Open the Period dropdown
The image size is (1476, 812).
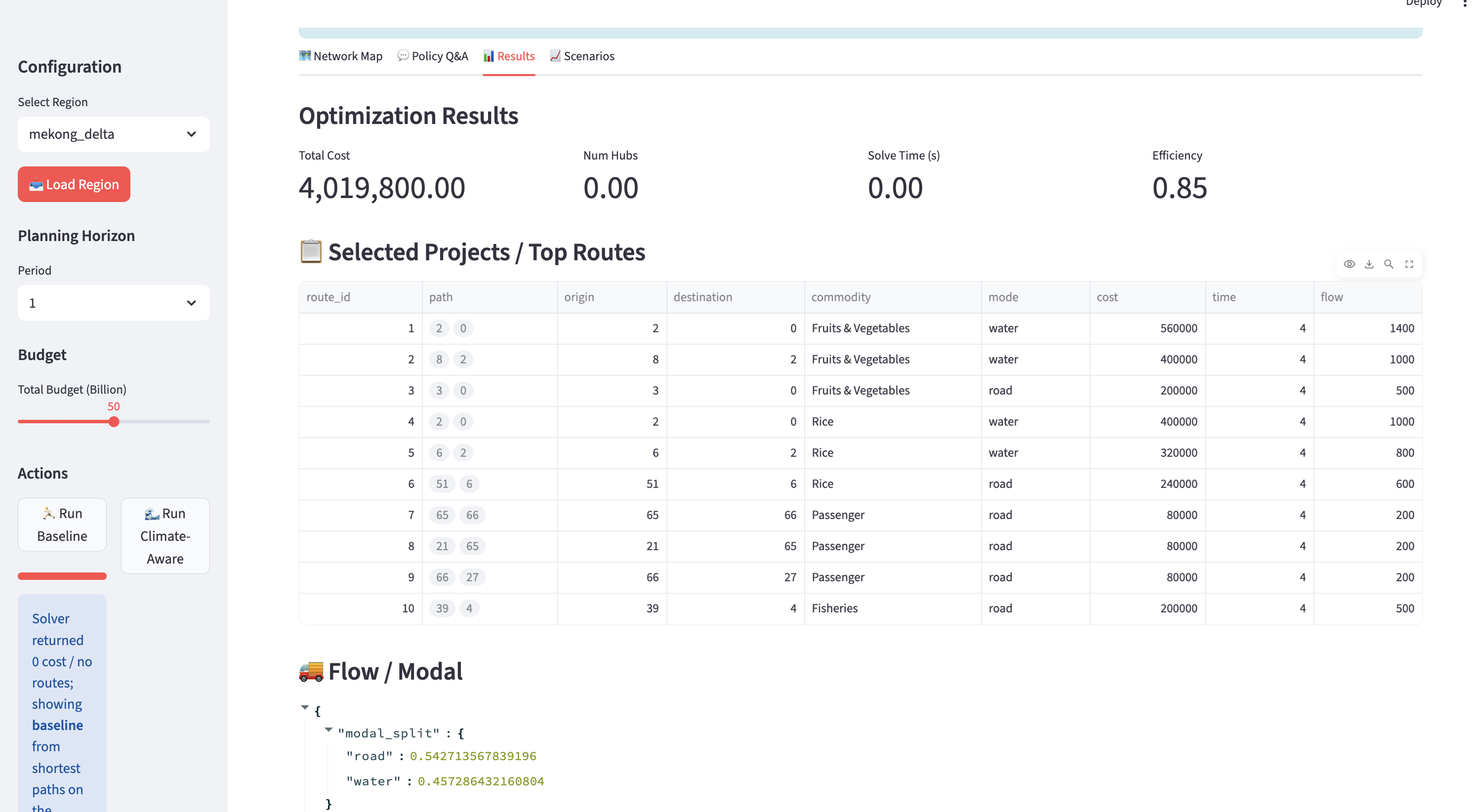point(114,303)
